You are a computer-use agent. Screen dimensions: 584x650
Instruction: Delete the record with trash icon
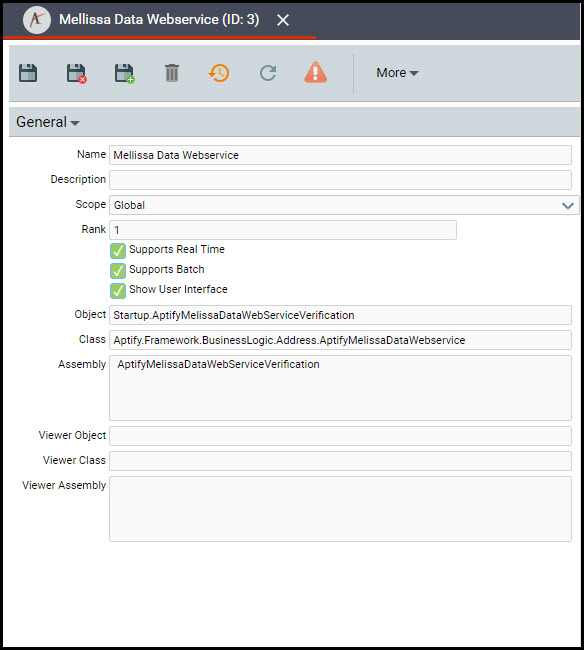point(172,73)
